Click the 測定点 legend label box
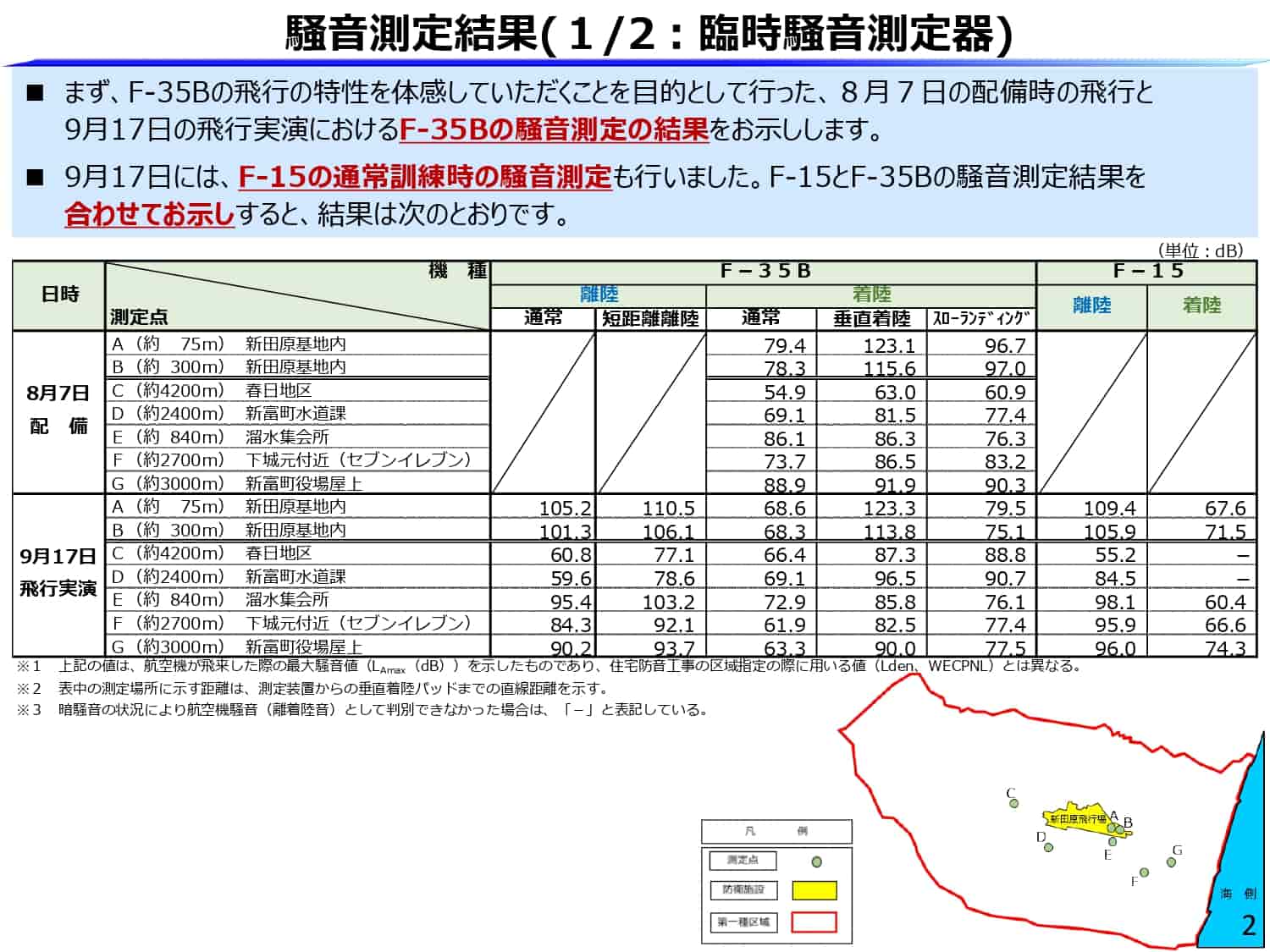The height and width of the screenshot is (952, 1270). click(x=743, y=860)
